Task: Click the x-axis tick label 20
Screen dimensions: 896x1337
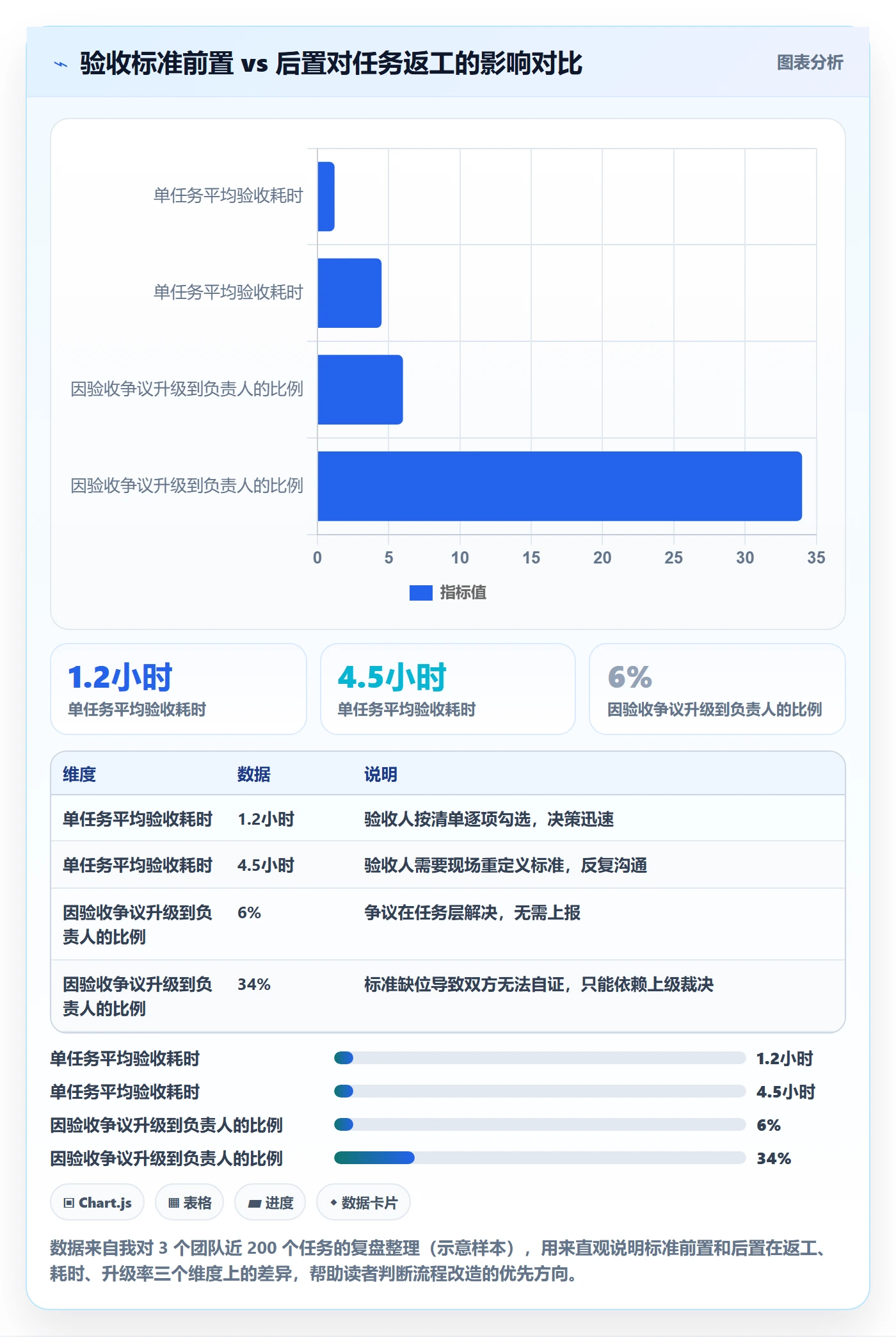Action: 602,558
